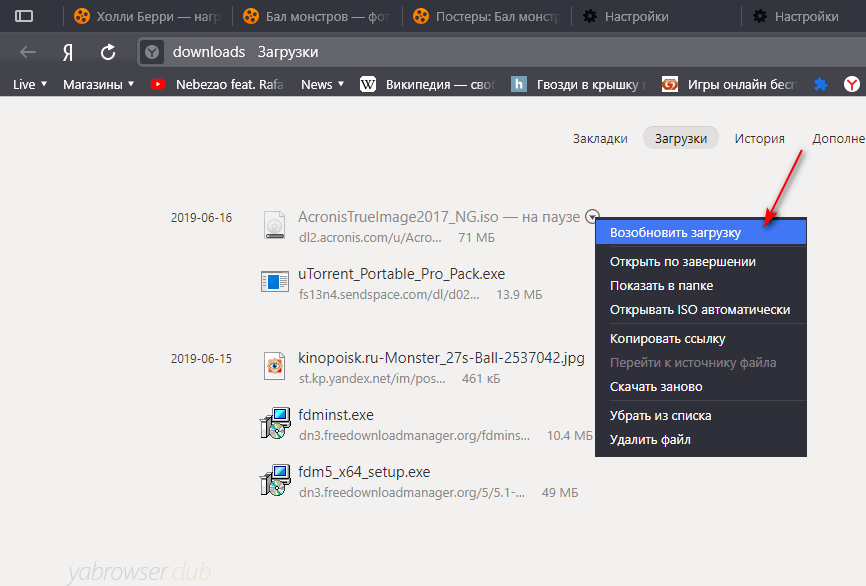The image size is (866, 586).
Task: Click the 461 кБ size text
Action: (x=481, y=379)
